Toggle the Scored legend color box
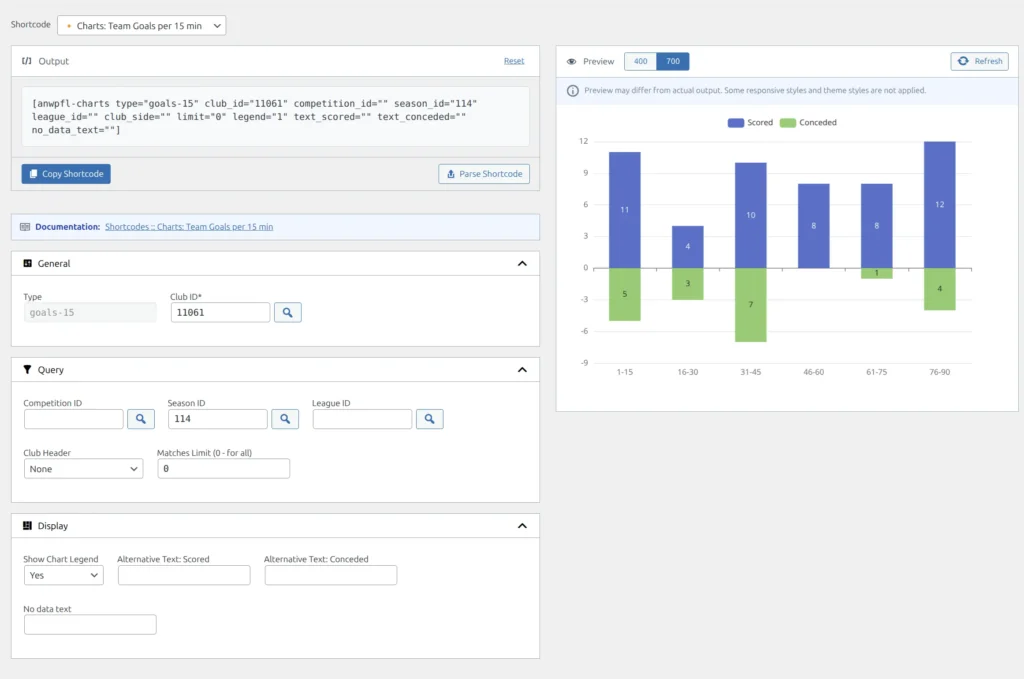1024x679 pixels. [x=735, y=123]
